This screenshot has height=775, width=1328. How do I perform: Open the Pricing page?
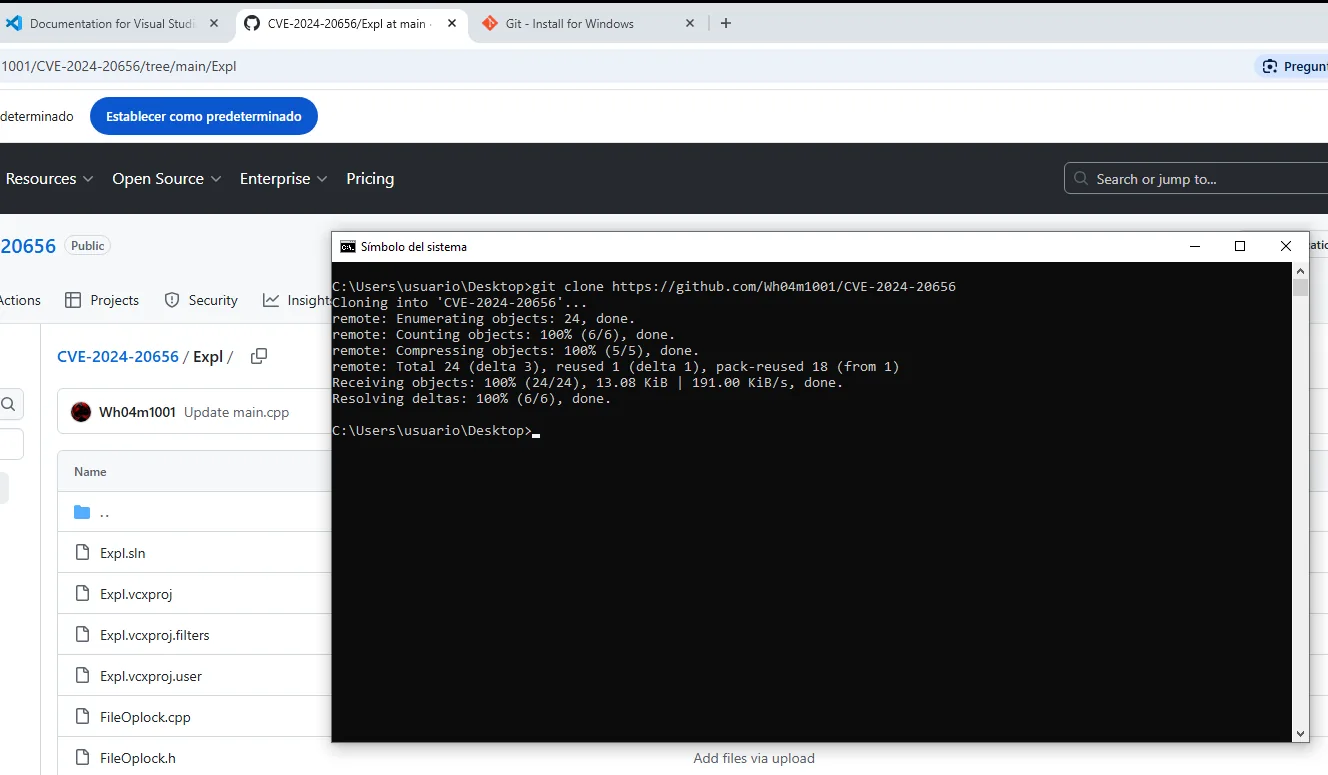370,179
